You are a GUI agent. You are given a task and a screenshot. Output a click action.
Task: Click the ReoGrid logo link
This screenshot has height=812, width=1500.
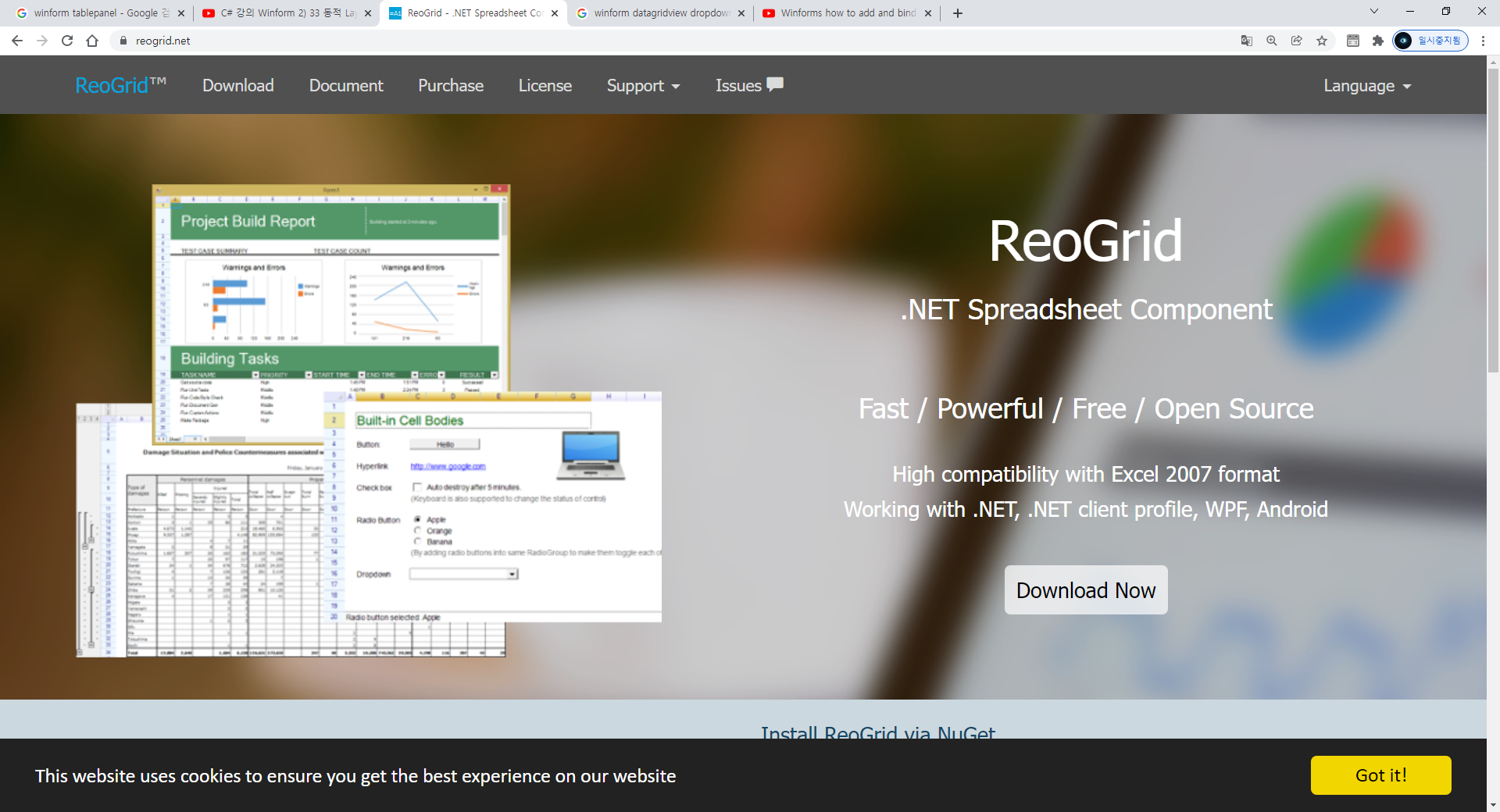pyautogui.click(x=121, y=85)
